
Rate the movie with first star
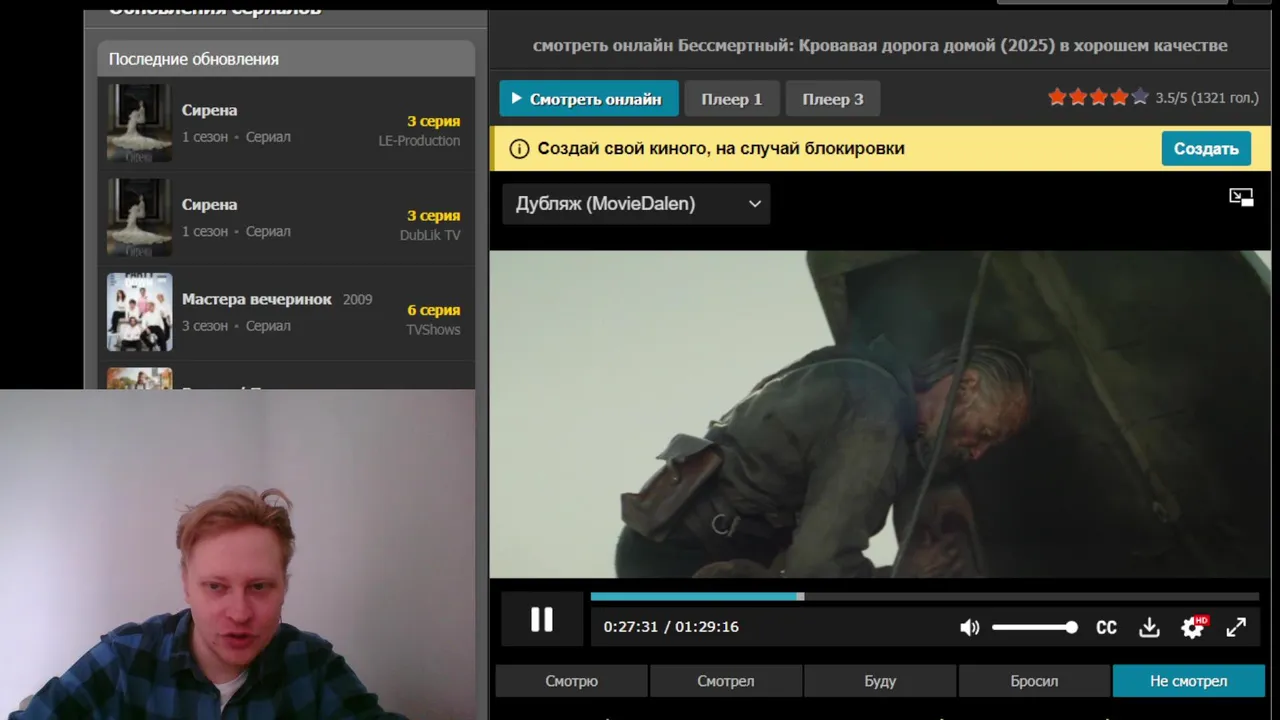pos(1057,97)
